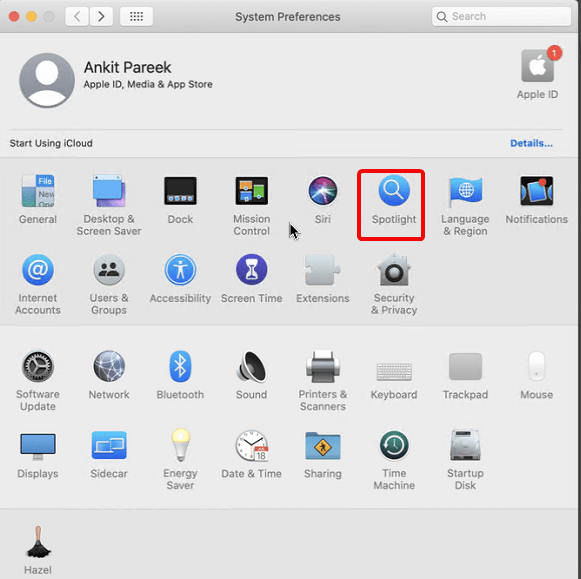Close the System Preferences window

point(14,16)
